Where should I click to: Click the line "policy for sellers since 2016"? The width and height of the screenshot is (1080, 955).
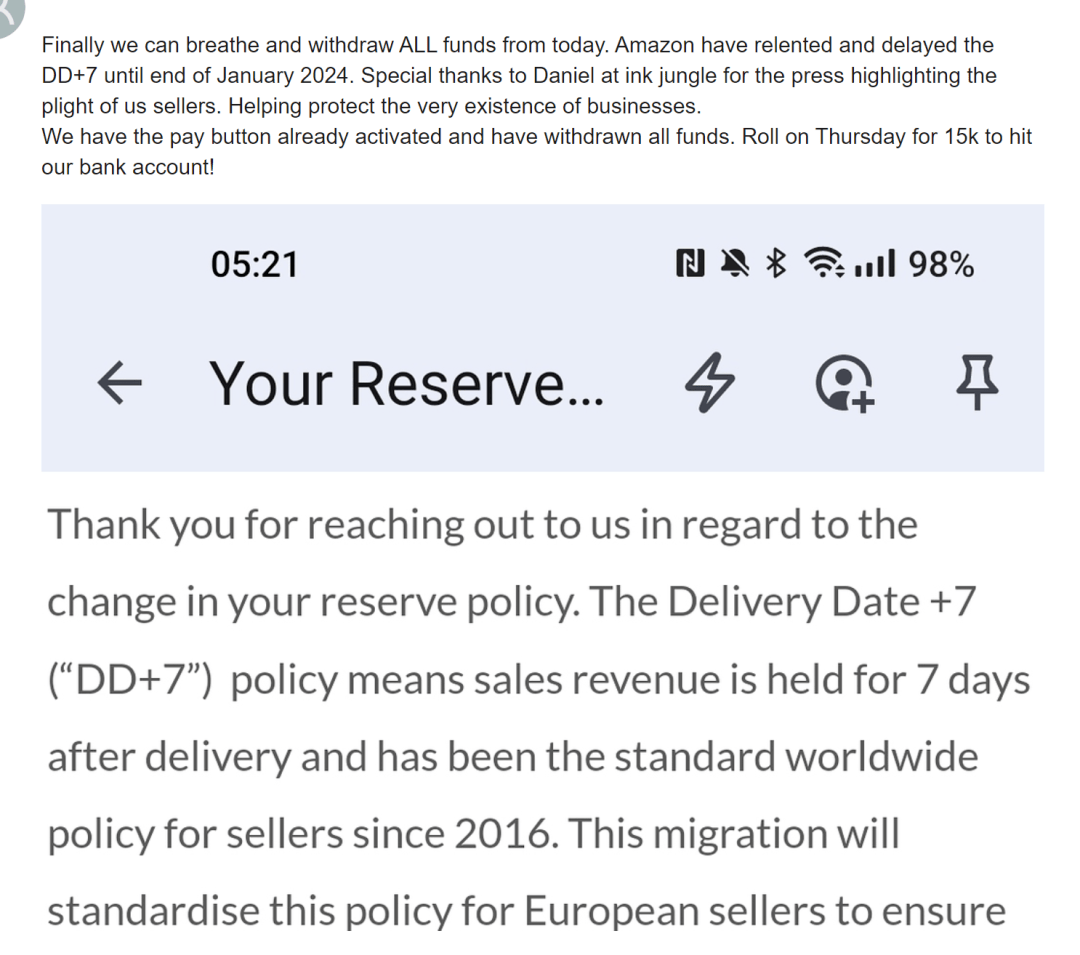pyautogui.click(x=473, y=834)
